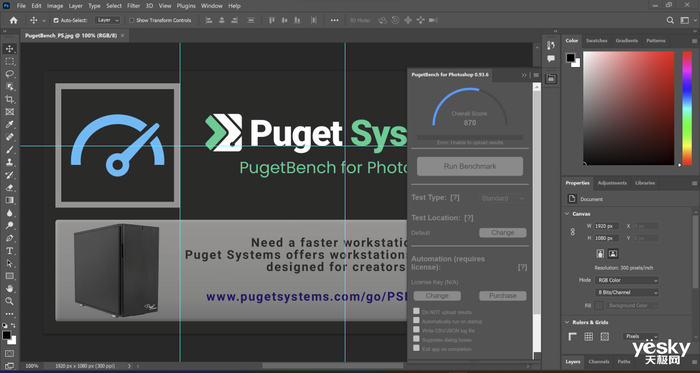700x373 pixels.
Task: Toggle the Auto-Select checkbox
Action: tap(56, 21)
